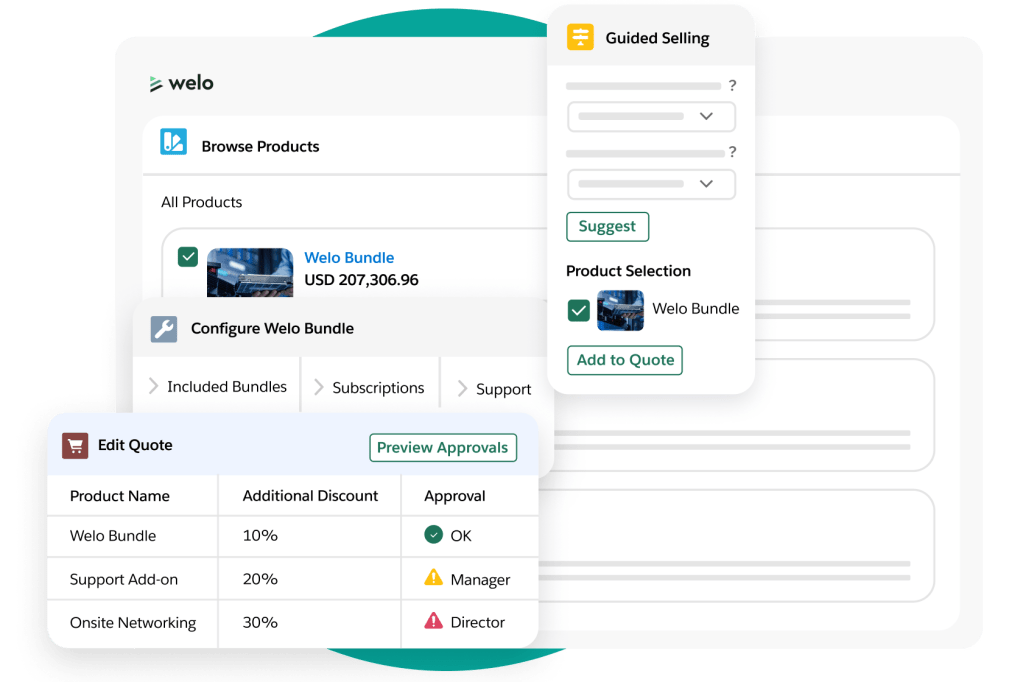Screen dimensions: 1023x682
Task: Click the Welo Bundle thumbnail in Product Selection
Action: 620,311
